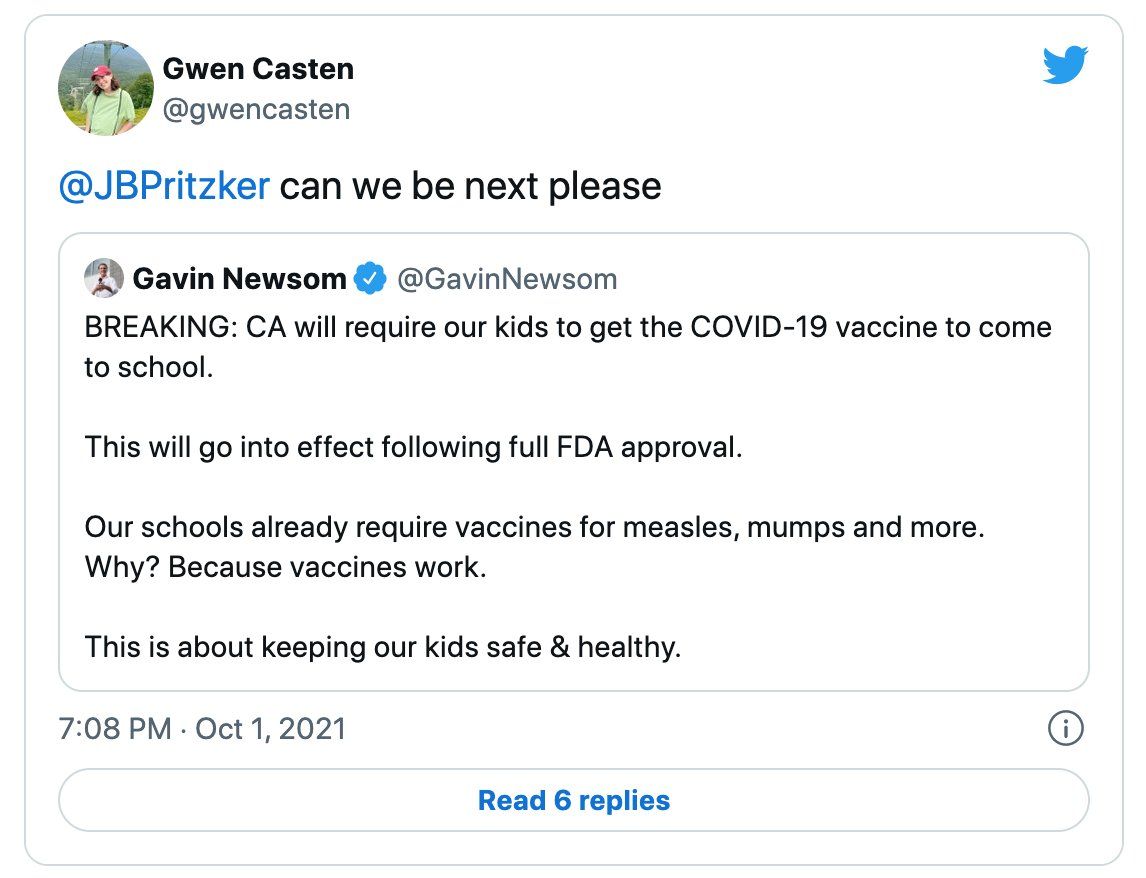
Task: Click the "safe & healthy" closing line
Action: coord(383,647)
